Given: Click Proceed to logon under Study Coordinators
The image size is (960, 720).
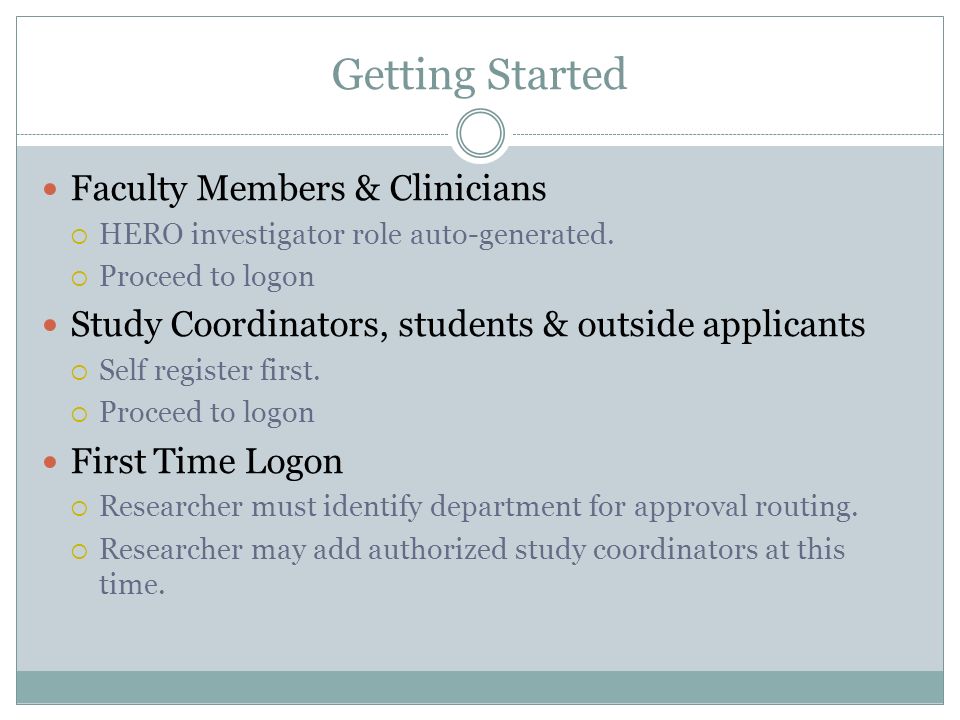Looking at the screenshot, I should point(207,413).
